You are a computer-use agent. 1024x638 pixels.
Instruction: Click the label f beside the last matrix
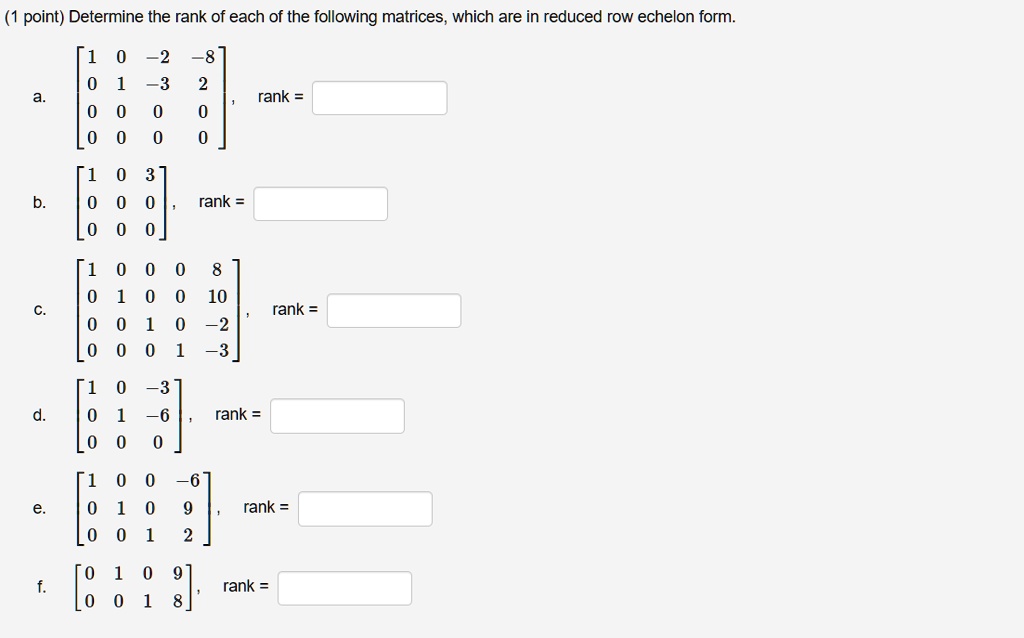[38, 586]
